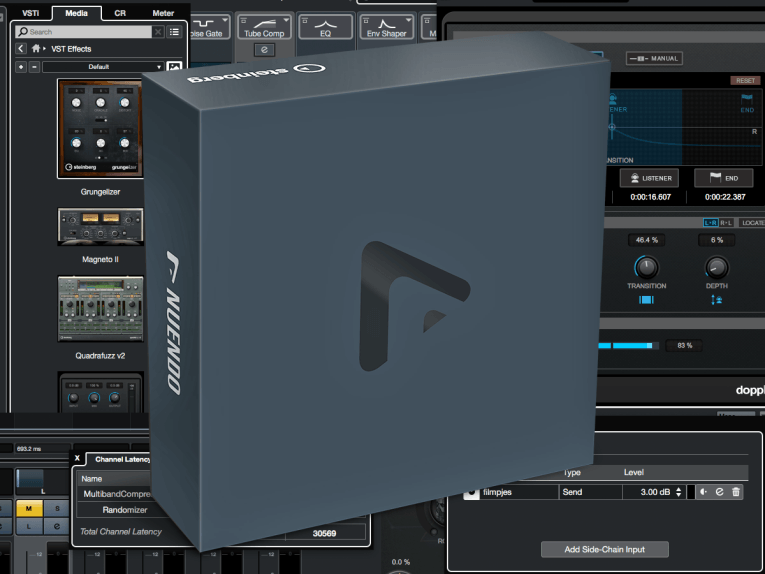The image size is (765, 574).
Task: Click the 0:00:22.387 end time value
Action: pyautogui.click(x=725, y=197)
